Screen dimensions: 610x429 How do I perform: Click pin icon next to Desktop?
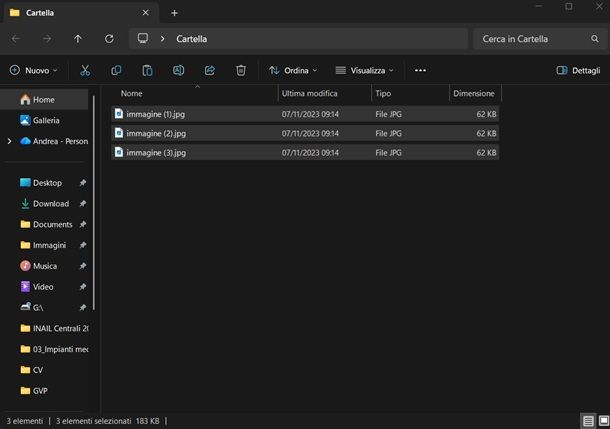coord(82,183)
